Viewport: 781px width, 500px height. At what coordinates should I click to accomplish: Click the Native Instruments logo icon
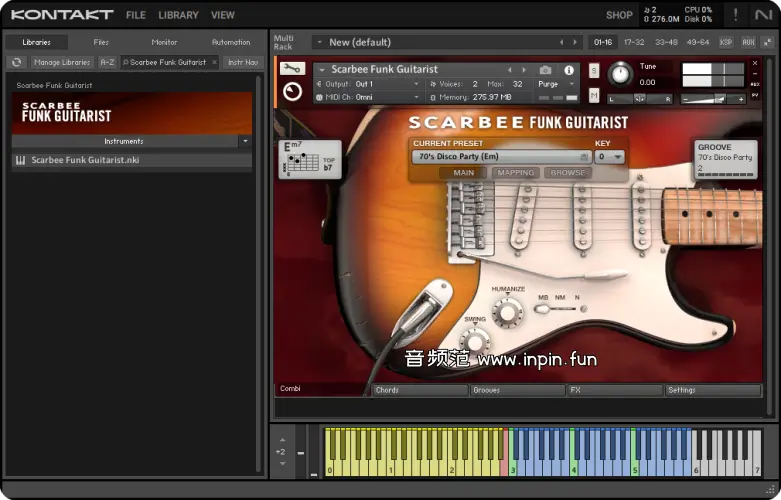click(x=762, y=15)
